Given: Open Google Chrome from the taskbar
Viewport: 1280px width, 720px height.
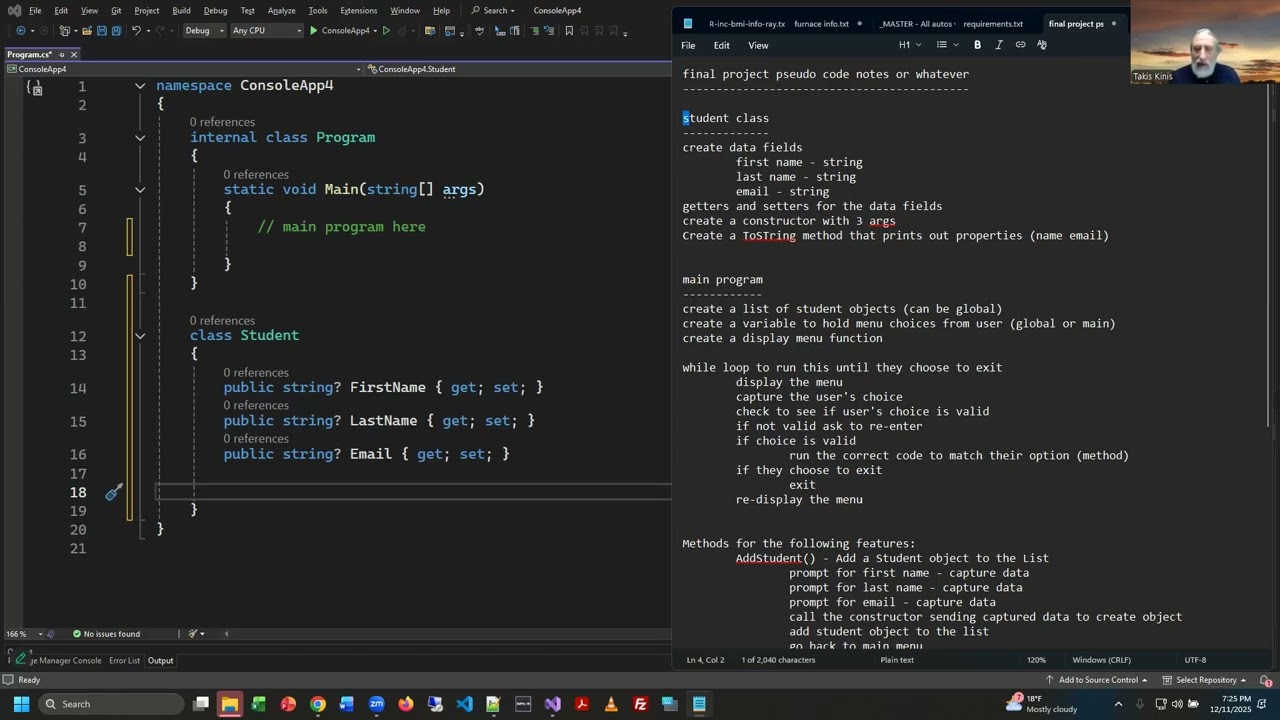Looking at the screenshot, I should pos(318,704).
